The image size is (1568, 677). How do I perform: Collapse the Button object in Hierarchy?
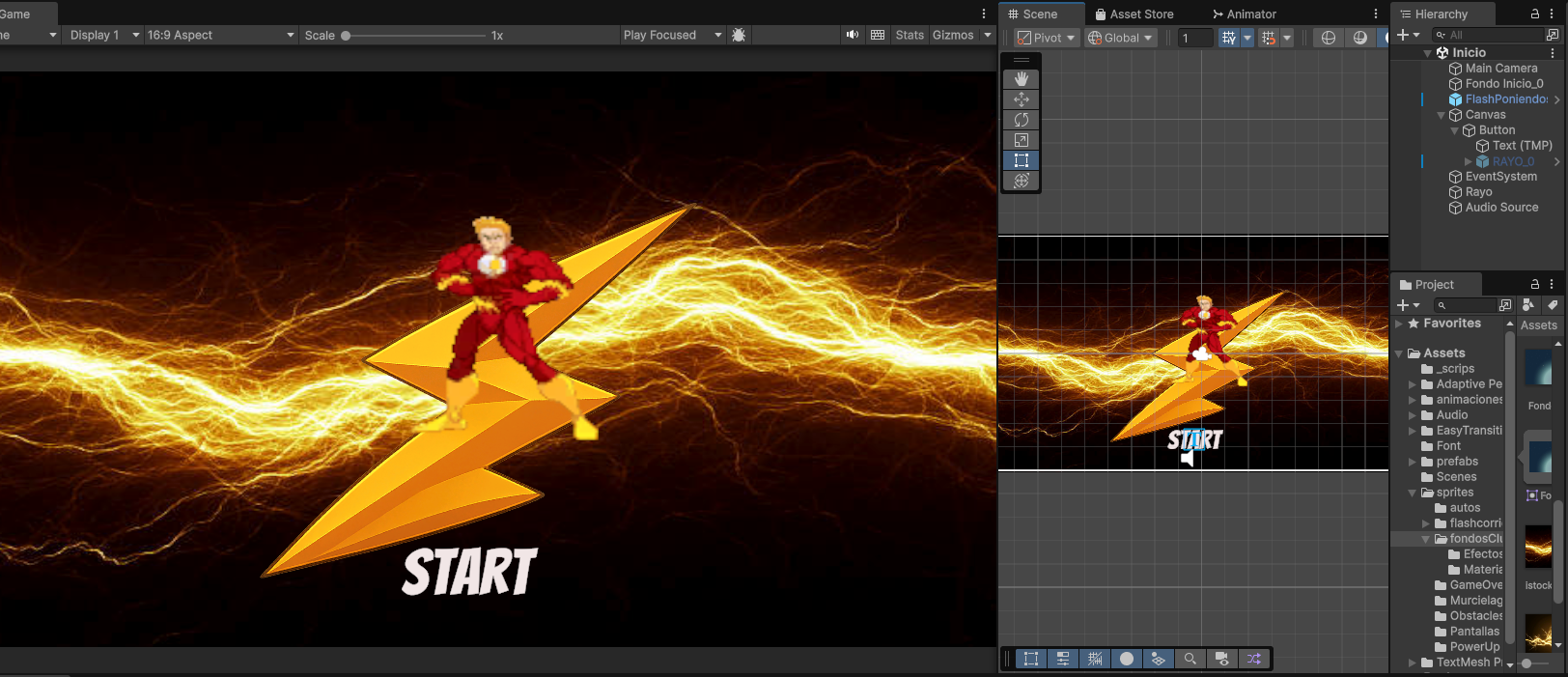coord(1455,130)
